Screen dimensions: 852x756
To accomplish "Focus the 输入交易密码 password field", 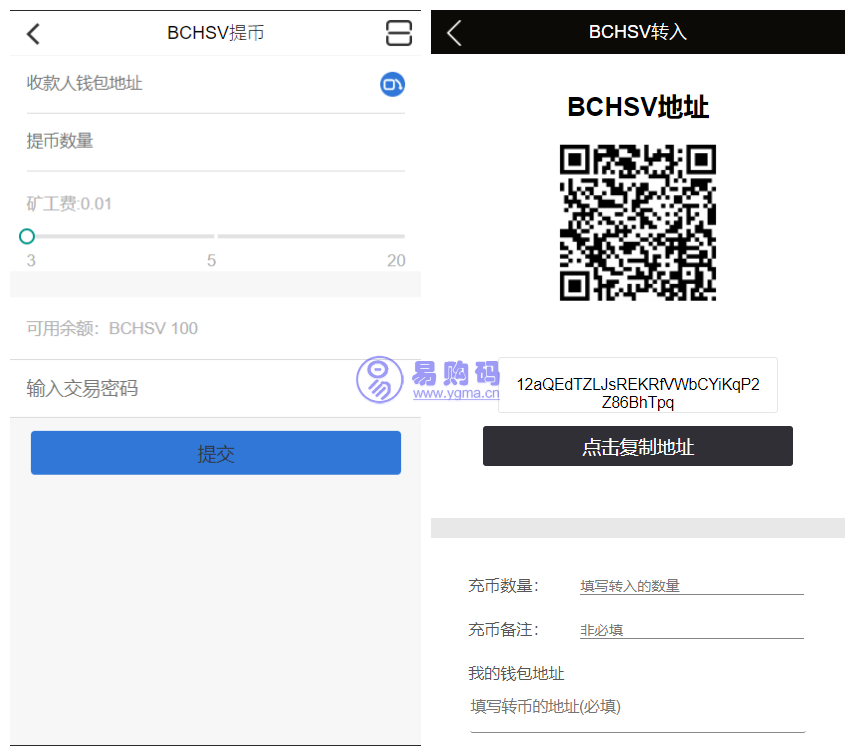I will [215, 389].
